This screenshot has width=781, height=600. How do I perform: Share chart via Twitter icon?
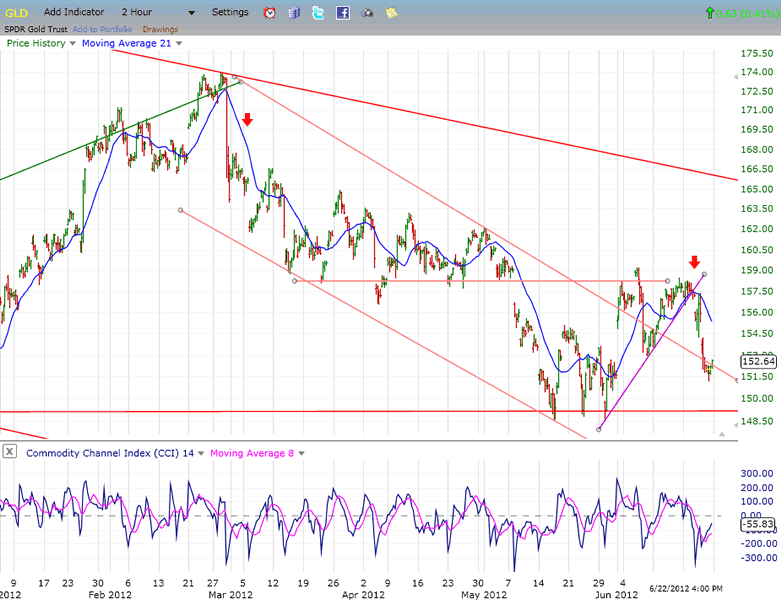(x=318, y=13)
